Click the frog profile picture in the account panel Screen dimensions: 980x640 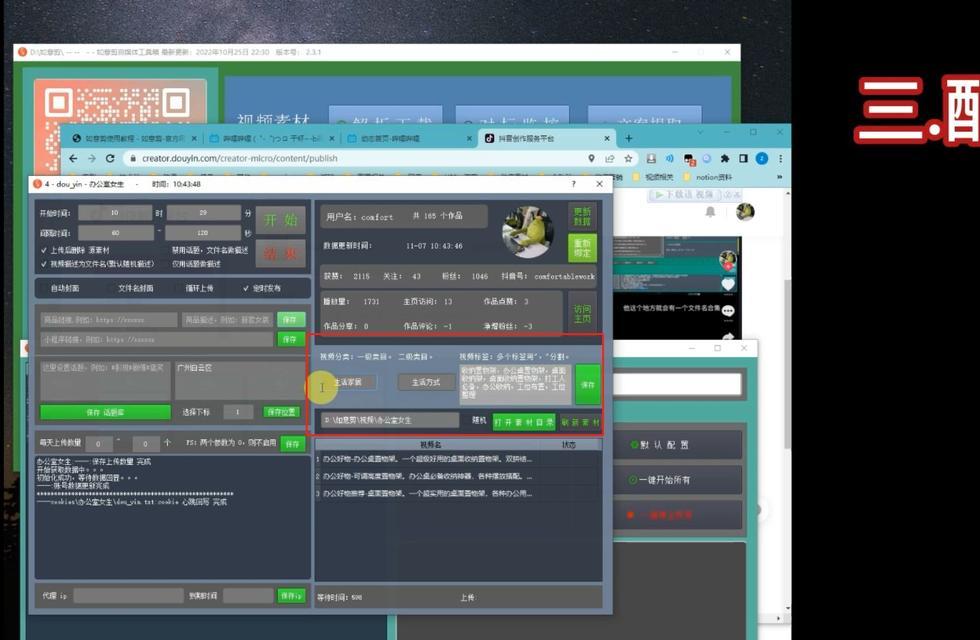pyautogui.click(x=529, y=232)
